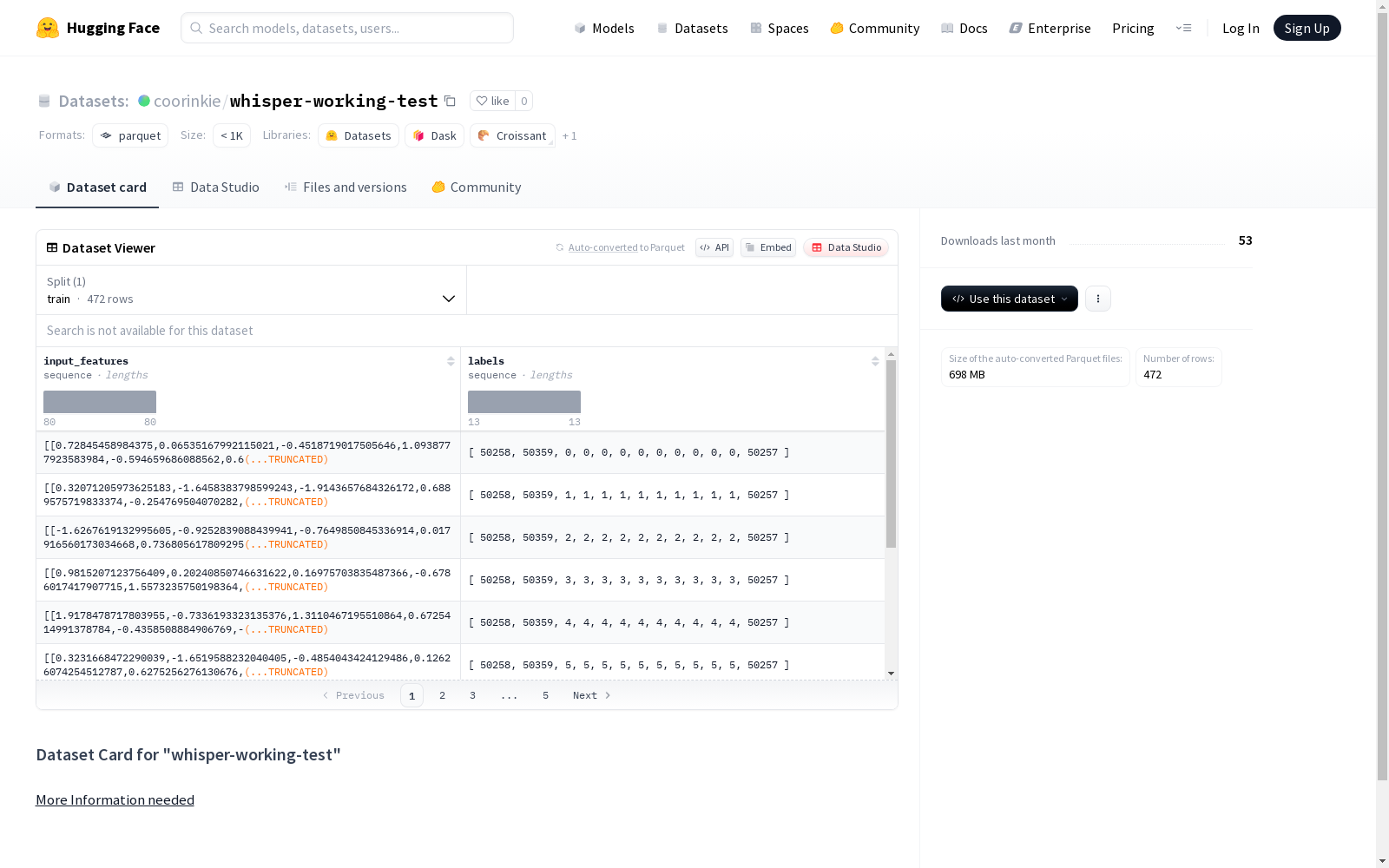Select the Croissant library tag
The width and height of the screenshot is (1389, 868).
512,135
